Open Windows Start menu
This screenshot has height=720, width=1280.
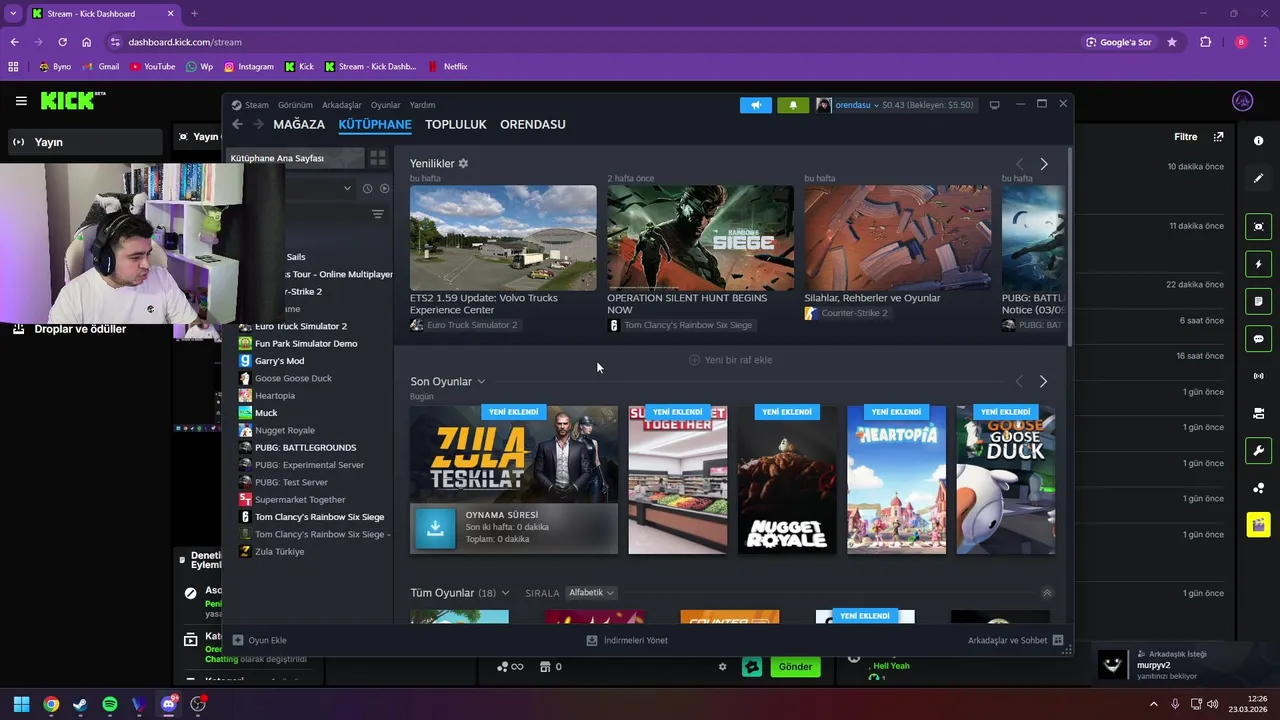[x=21, y=704]
